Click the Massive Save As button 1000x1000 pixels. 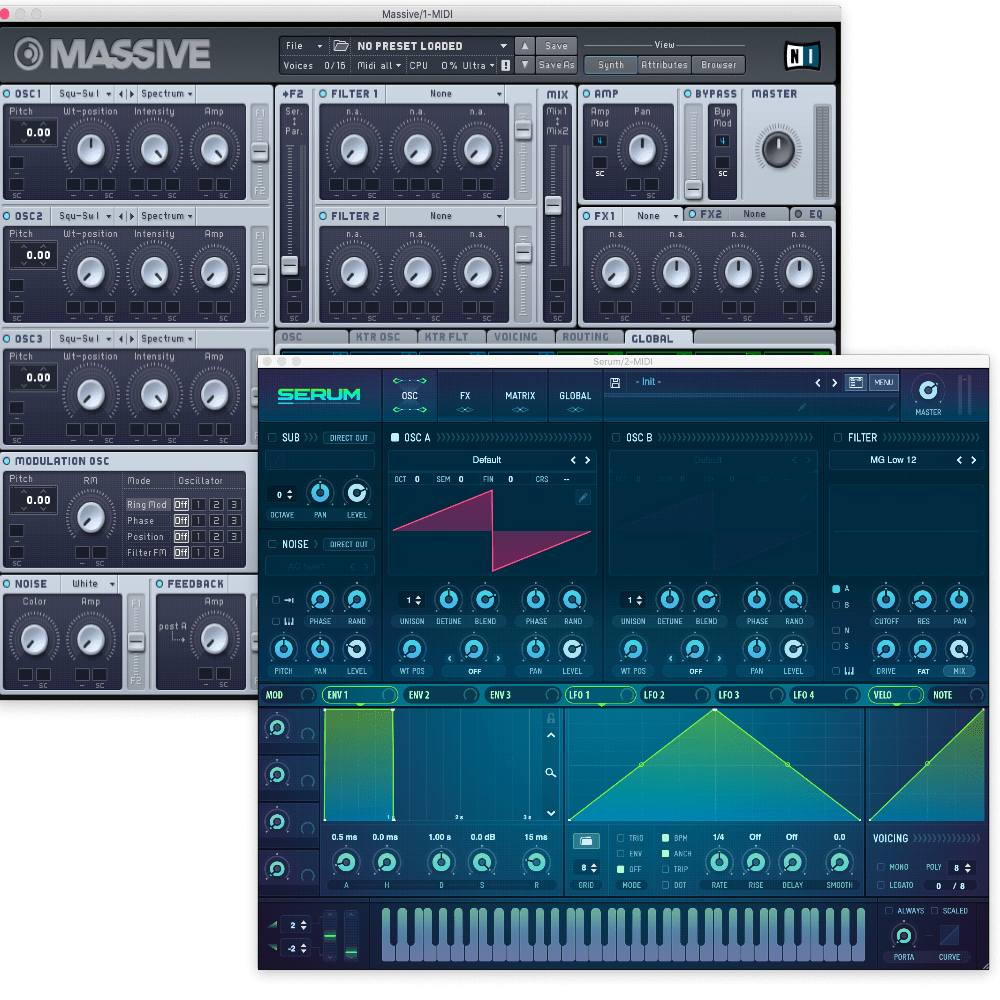click(556, 65)
